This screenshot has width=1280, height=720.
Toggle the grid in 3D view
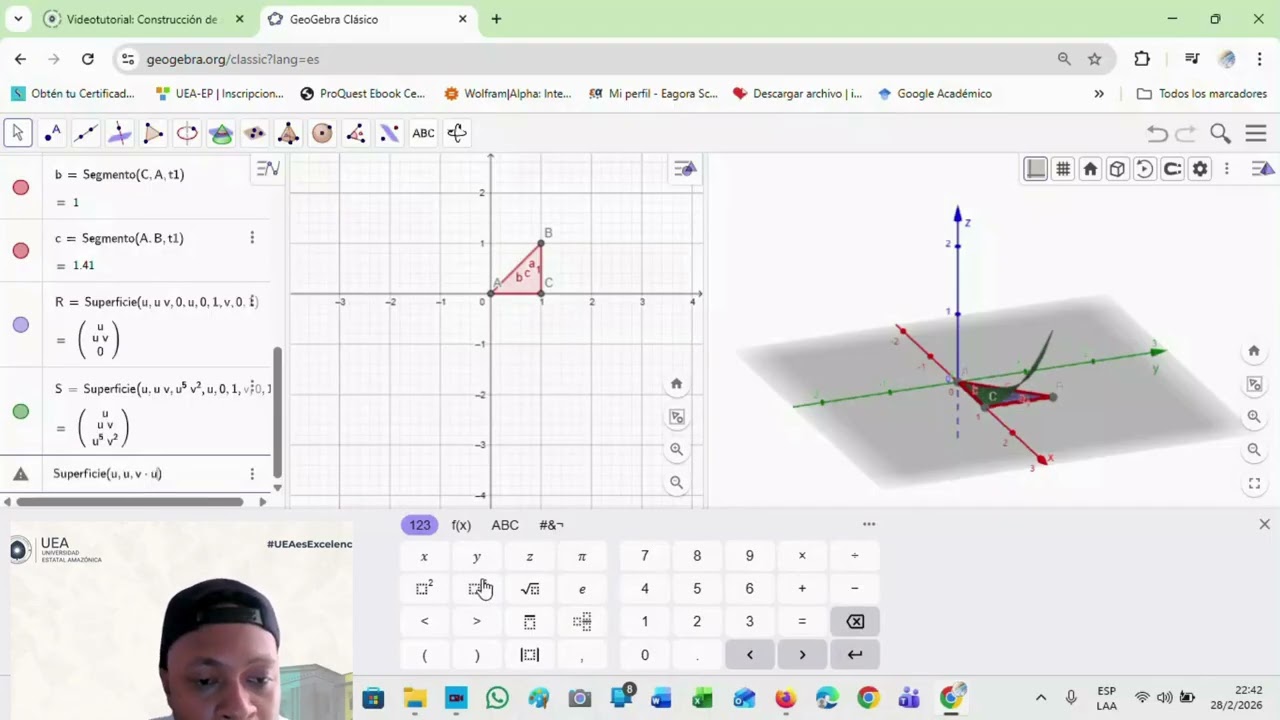click(1063, 169)
